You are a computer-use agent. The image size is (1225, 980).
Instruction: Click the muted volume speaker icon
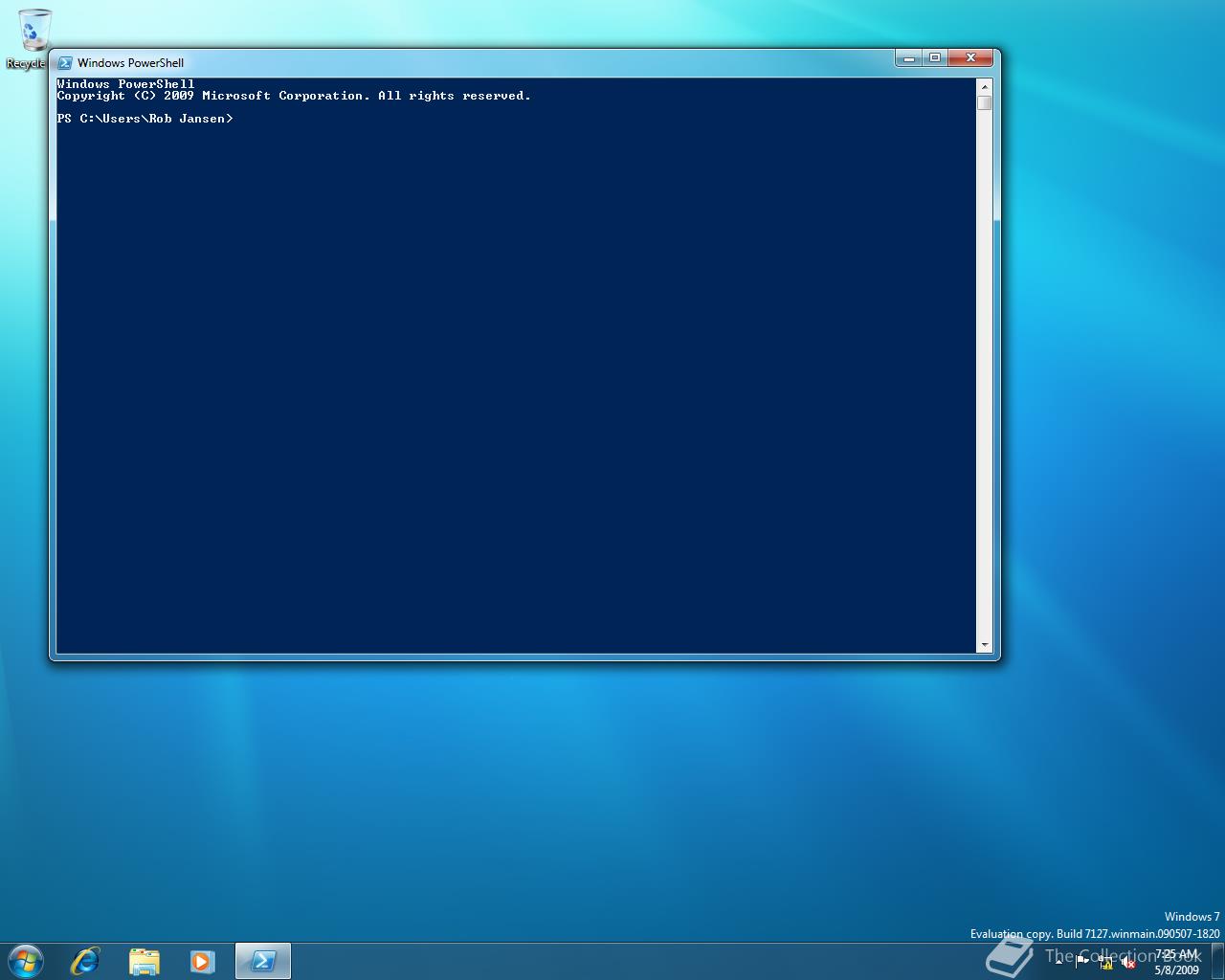(1129, 963)
